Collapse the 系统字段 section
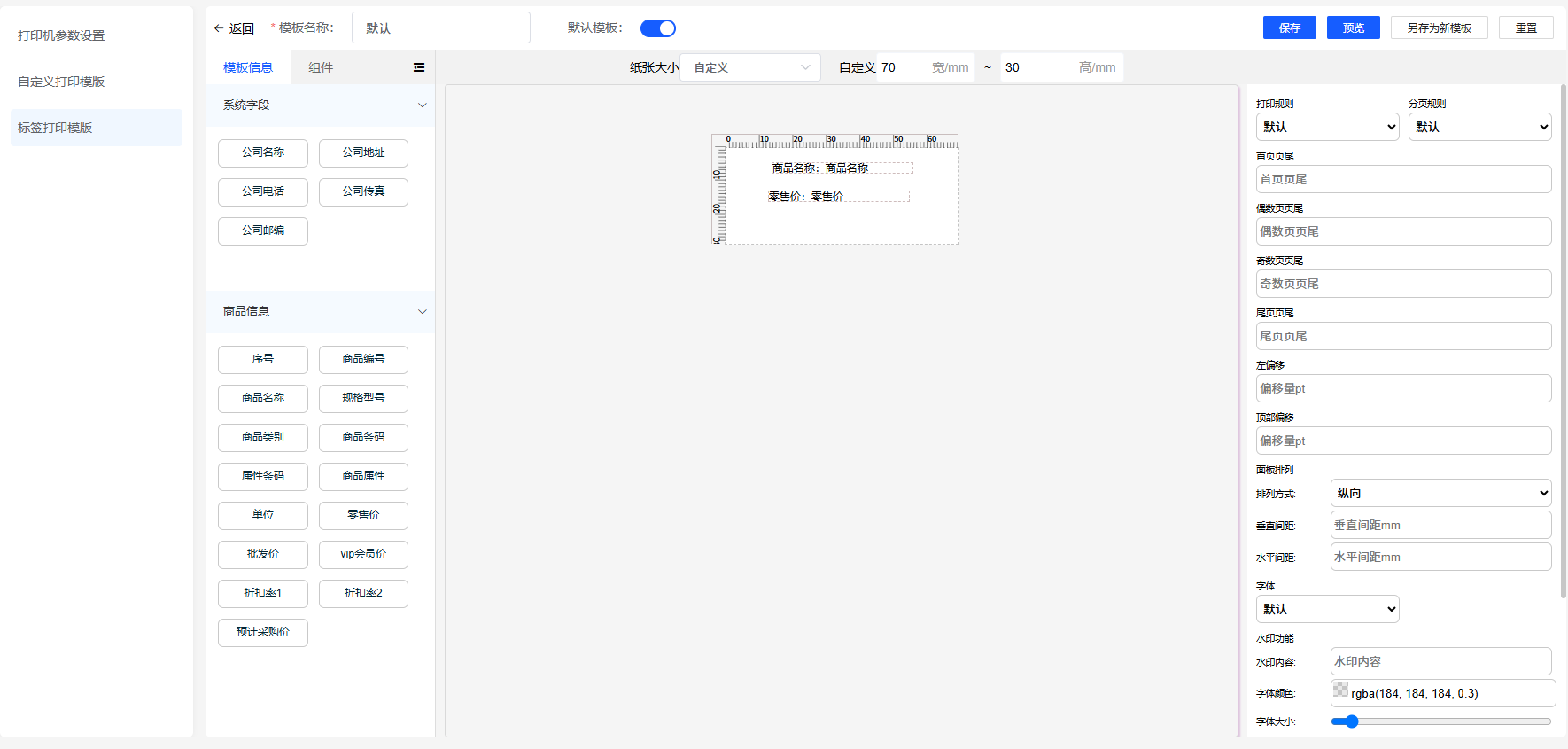Image resolution: width=1568 pixels, height=749 pixels. click(423, 105)
